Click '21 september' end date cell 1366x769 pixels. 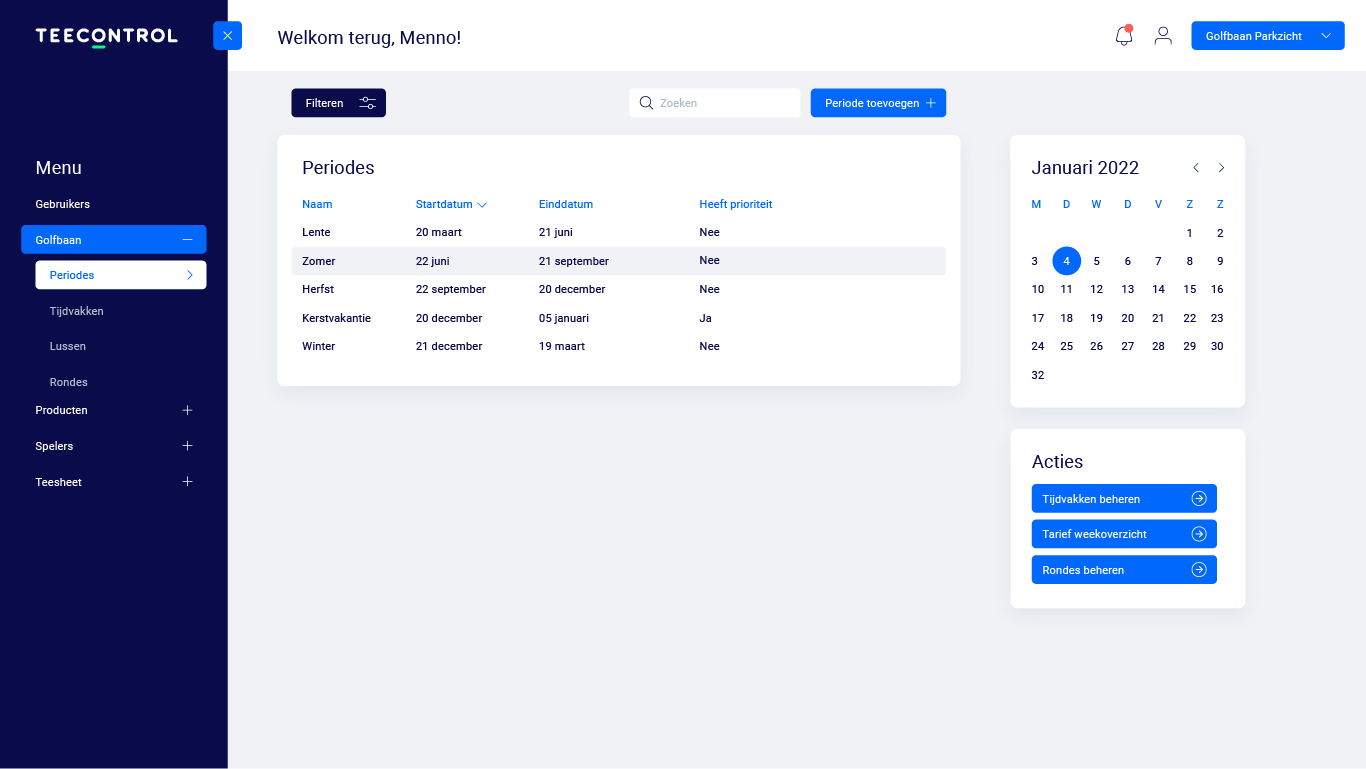(574, 261)
